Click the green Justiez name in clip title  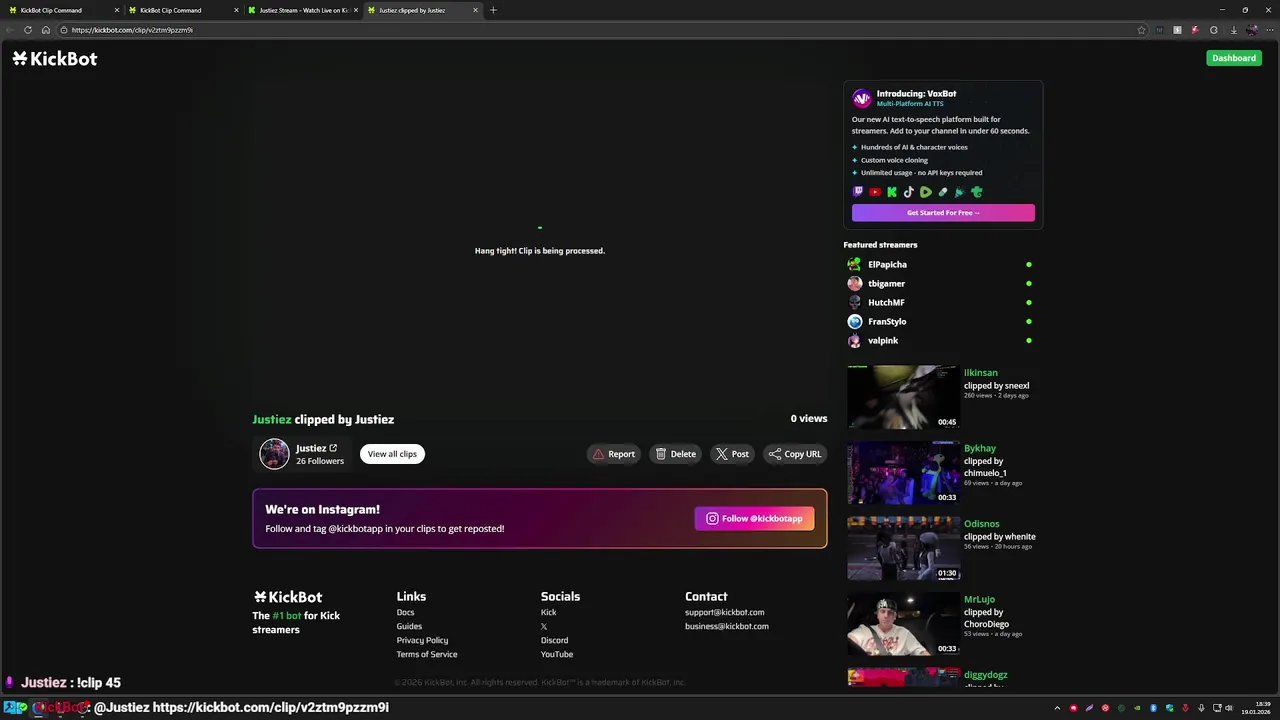tap(272, 419)
